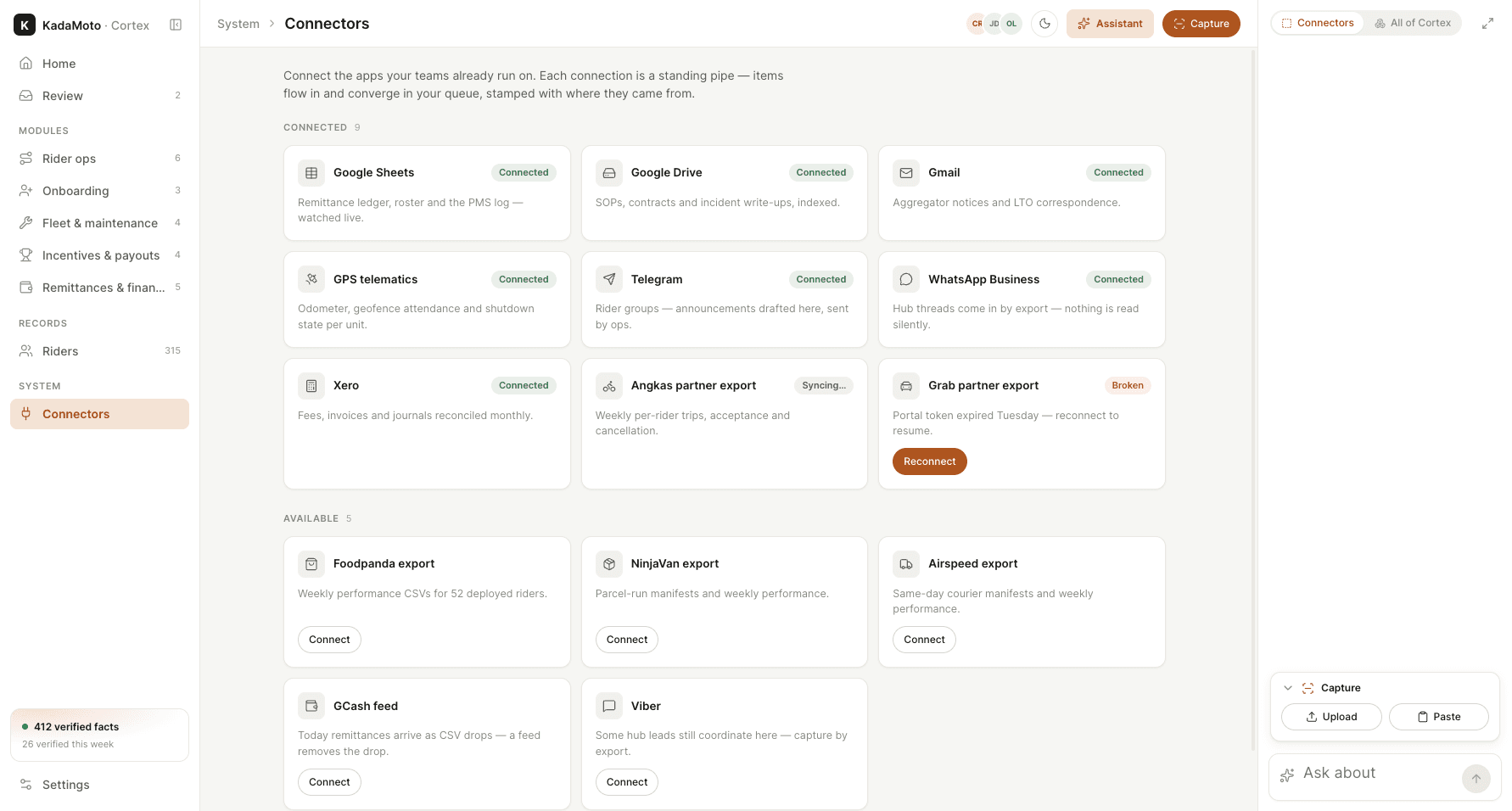Click the System breadcrumb link
The width and height of the screenshot is (1512, 811).
pyautogui.click(x=238, y=24)
